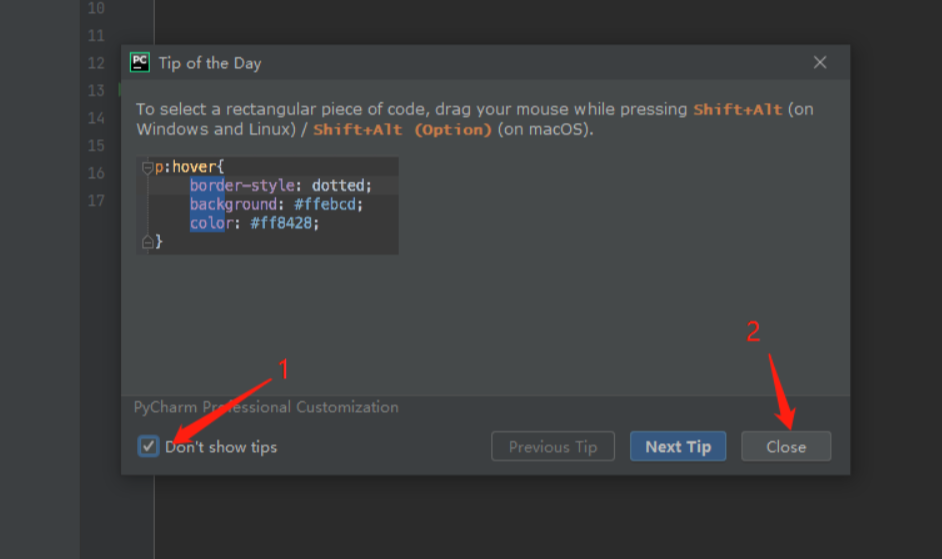
Task: Click the 'p:hover{' selector line
Action: pyautogui.click(x=189, y=166)
